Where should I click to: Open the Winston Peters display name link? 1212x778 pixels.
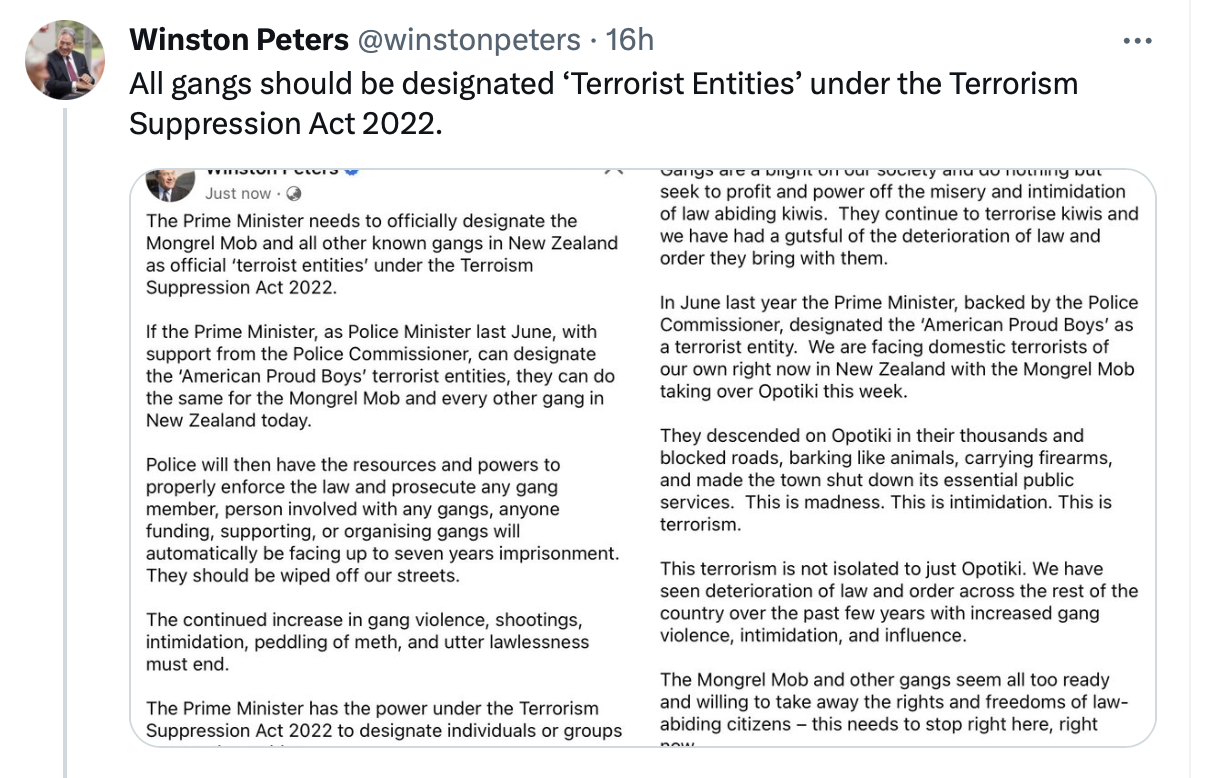pos(239,40)
